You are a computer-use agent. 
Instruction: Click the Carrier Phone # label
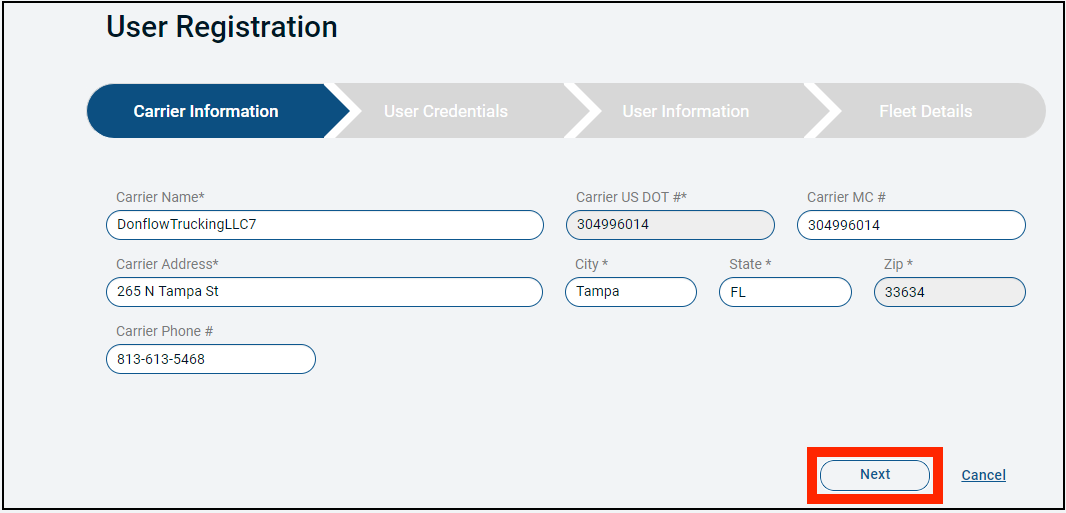pos(165,331)
